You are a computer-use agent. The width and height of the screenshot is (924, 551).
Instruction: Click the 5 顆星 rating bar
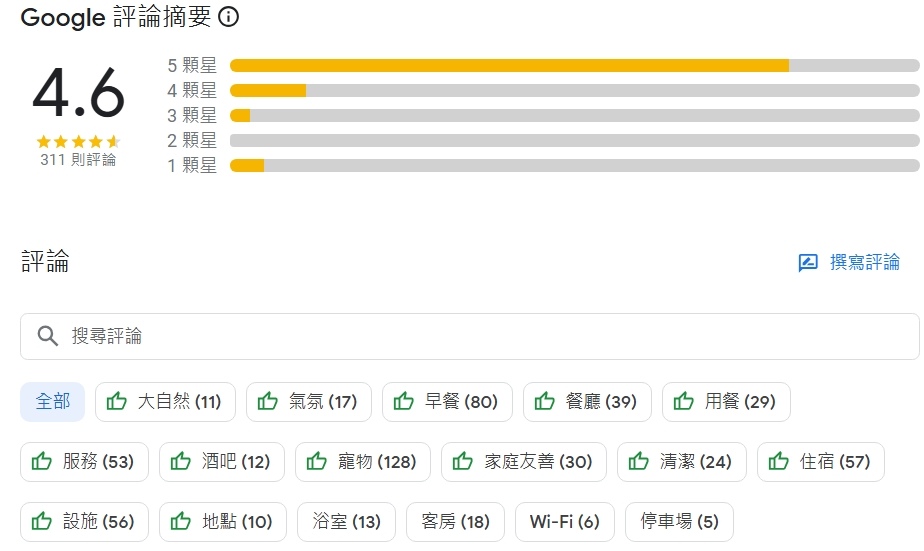click(x=573, y=66)
